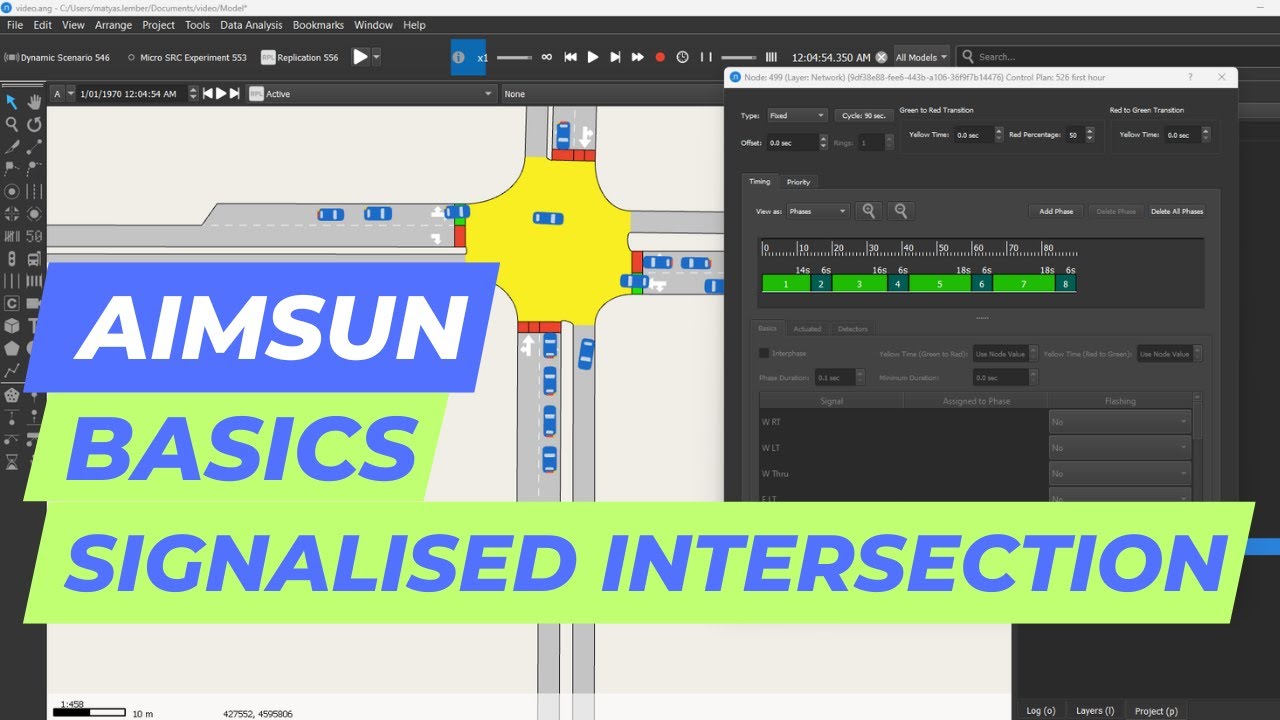Open the Layers panel tab
This screenshot has width=1280, height=720.
(1095, 711)
